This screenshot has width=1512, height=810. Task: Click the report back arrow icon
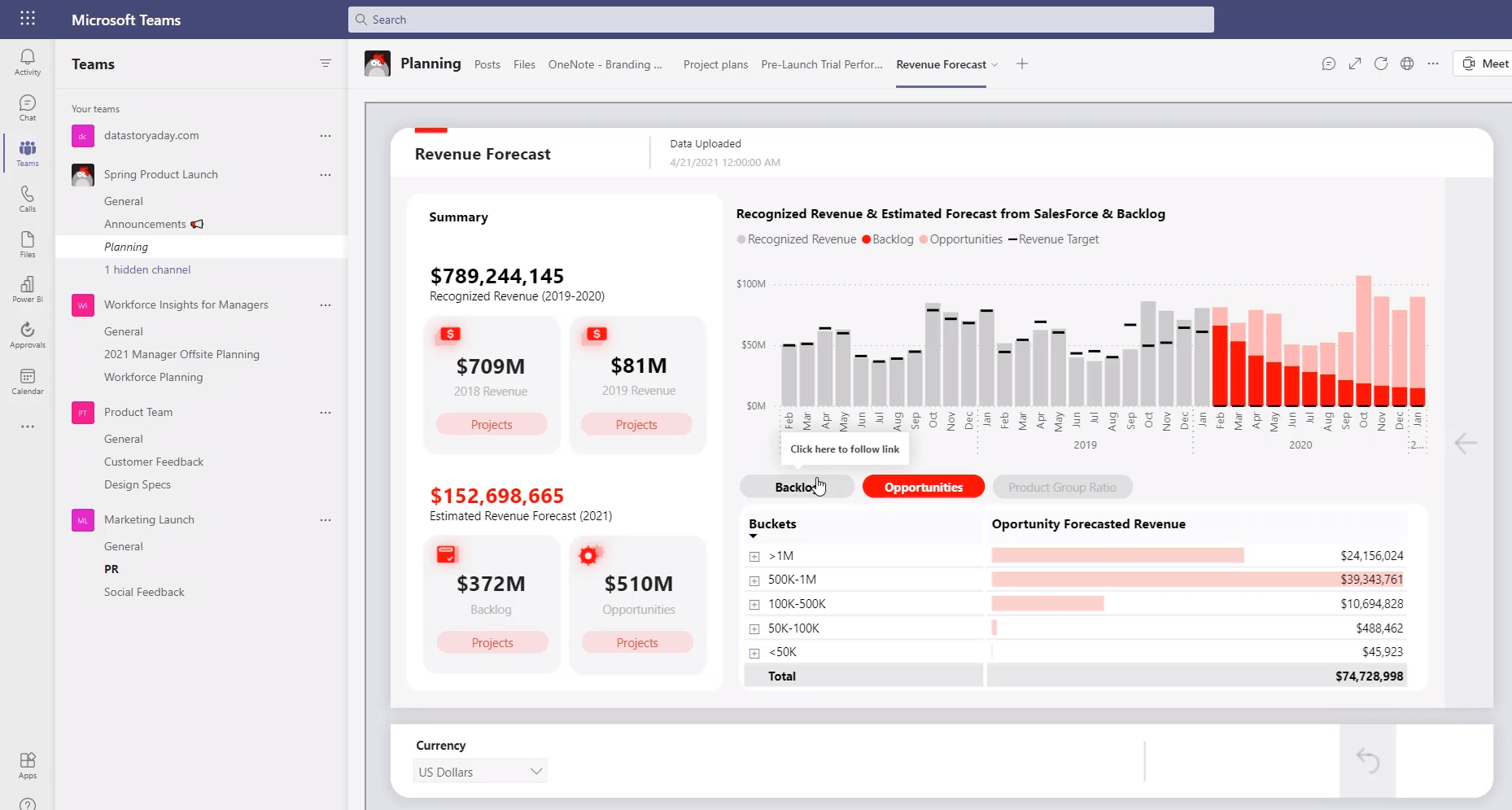pyautogui.click(x=1466, y=443)
